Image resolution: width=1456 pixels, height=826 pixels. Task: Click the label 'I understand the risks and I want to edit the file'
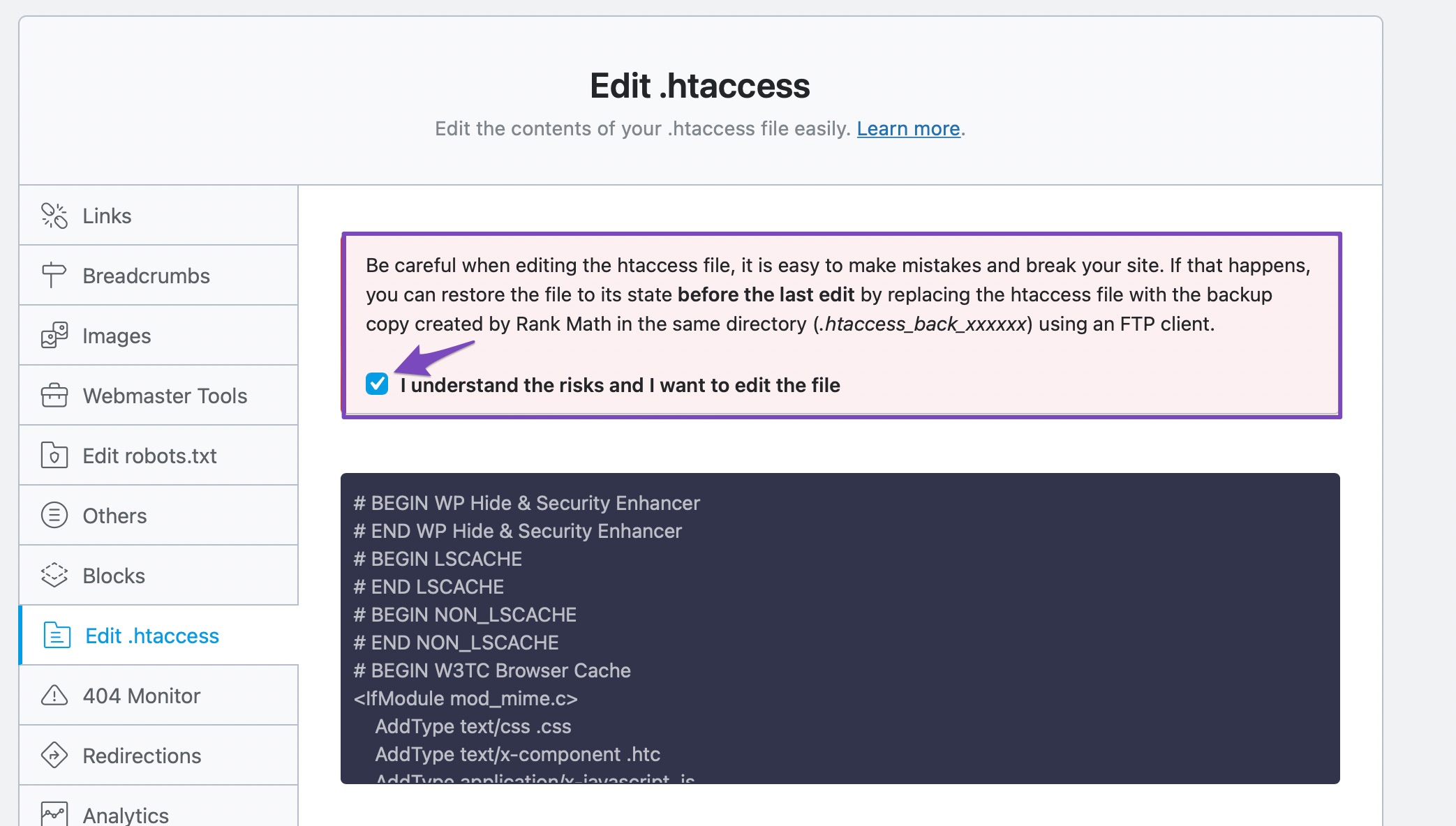click(x=620, y=385)
